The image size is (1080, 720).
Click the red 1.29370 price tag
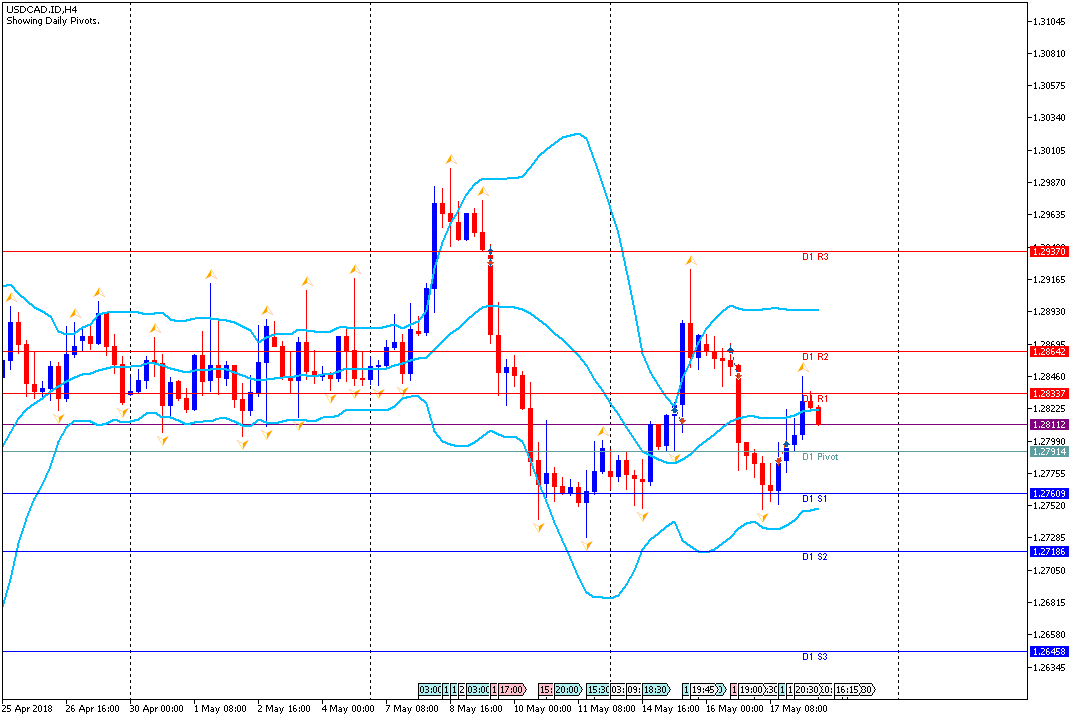point(1049,251)
